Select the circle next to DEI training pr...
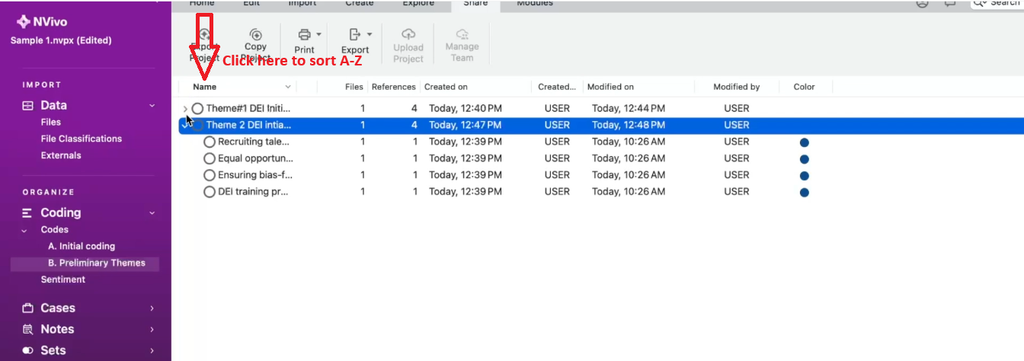This screenshot has height=361, width=1024. click(209, 192)
